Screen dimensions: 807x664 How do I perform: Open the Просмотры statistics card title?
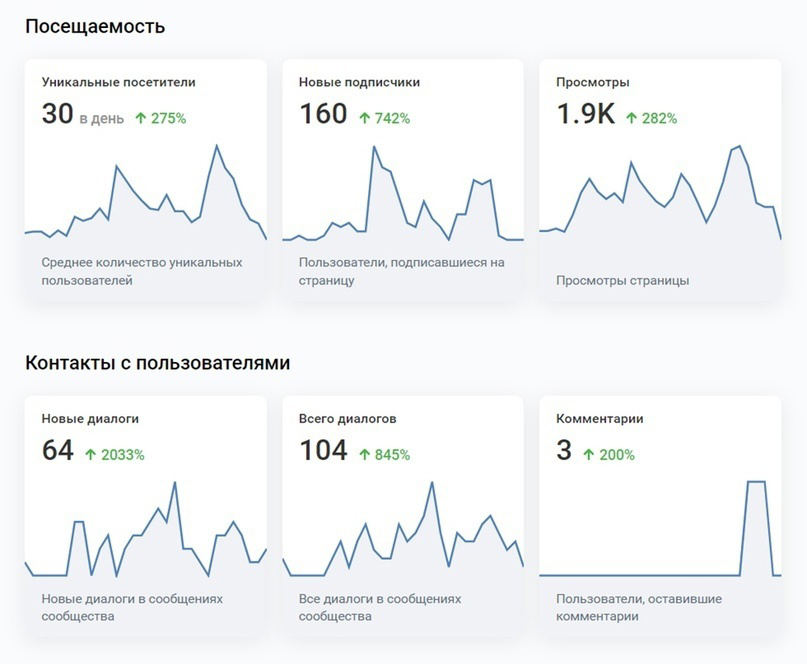click(x=592, y=82)
